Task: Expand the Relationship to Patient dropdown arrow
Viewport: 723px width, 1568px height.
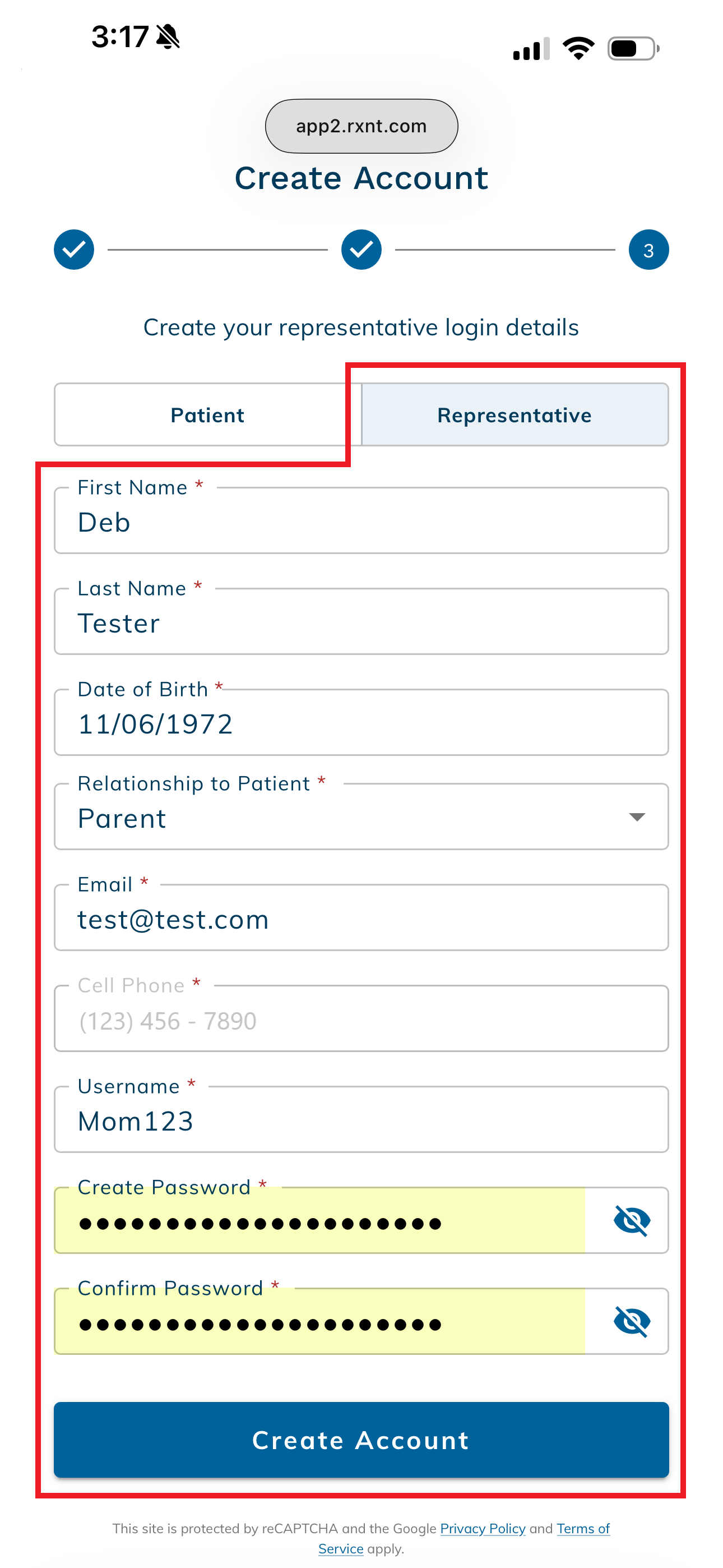Action: 637,817
